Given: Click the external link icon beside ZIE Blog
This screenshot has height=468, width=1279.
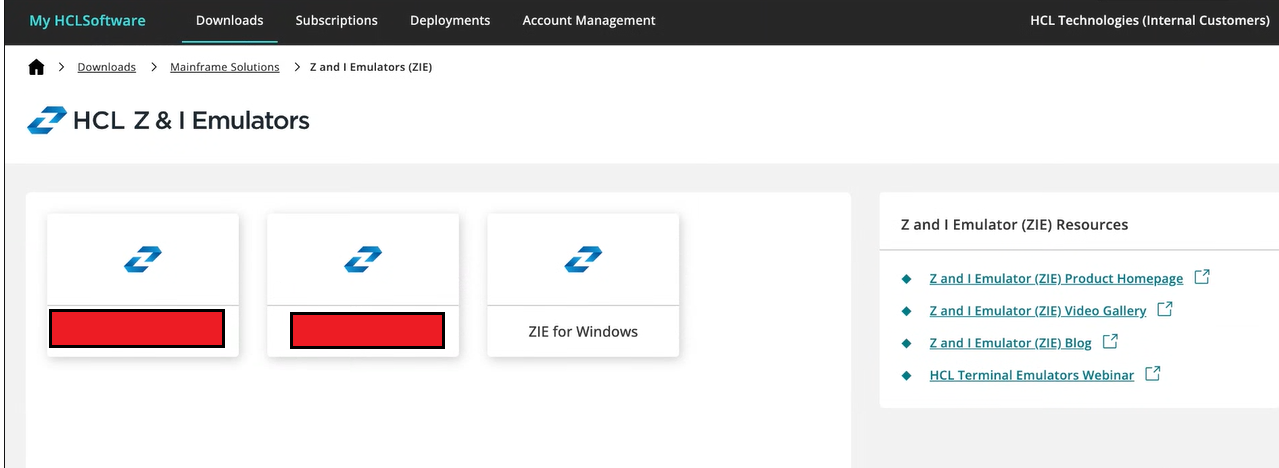Looking at the screenshot, I should 1110,342.
